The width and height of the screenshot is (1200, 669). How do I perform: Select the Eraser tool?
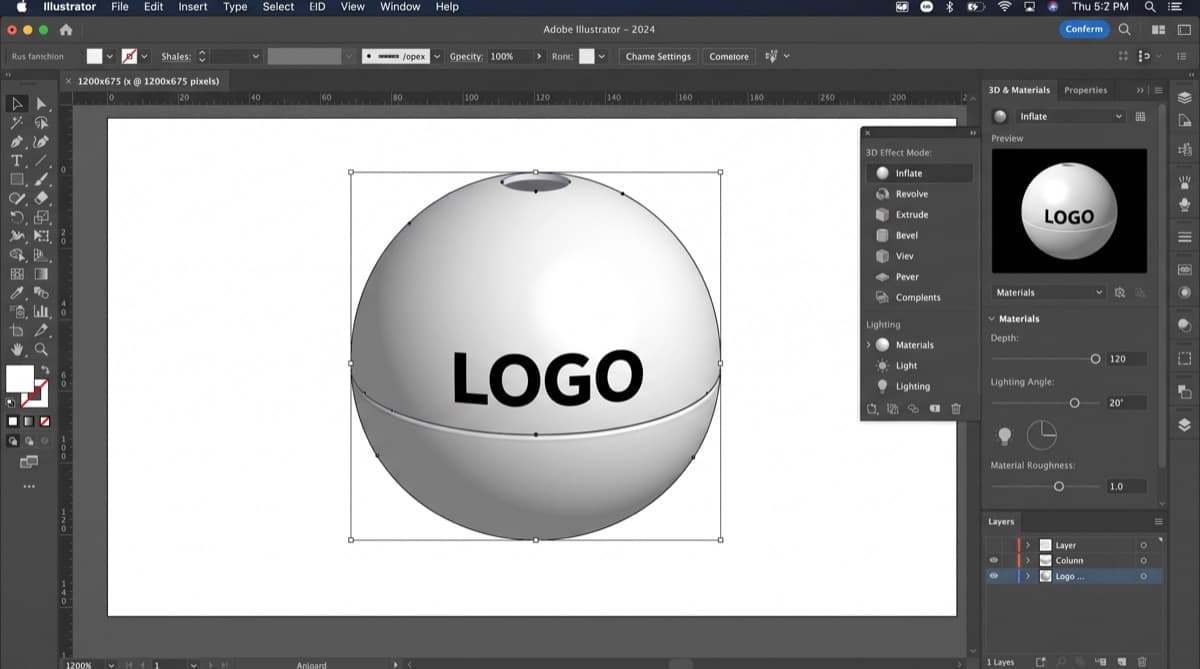click(41, 198)
